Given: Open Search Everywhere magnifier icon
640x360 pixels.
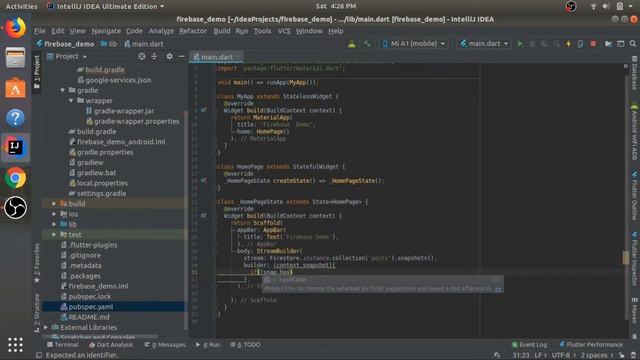Looking at the screenshot, I should point(633,44).
